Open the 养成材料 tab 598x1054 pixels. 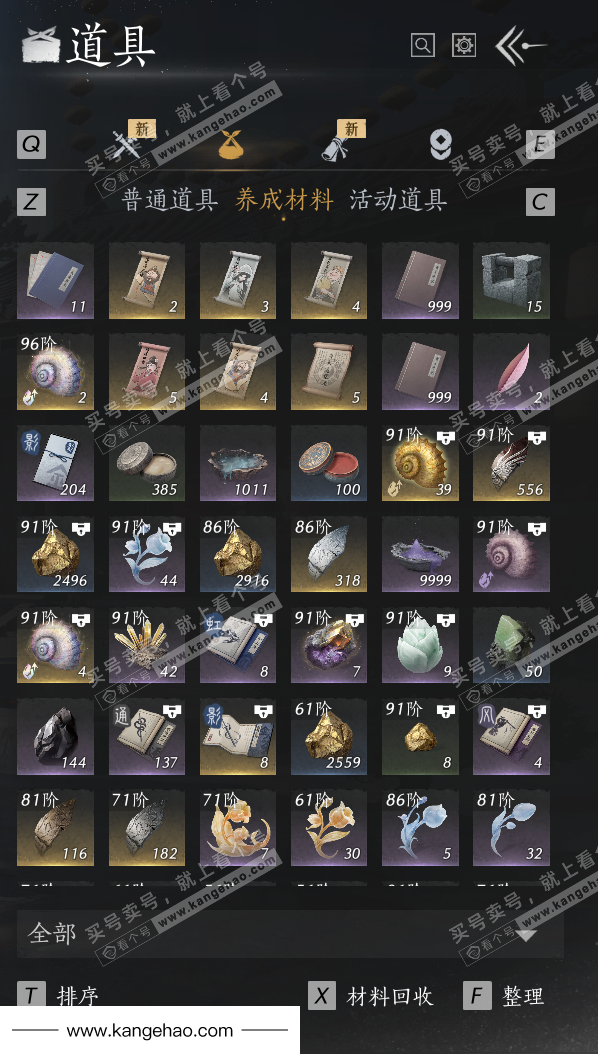pos(284,200)
